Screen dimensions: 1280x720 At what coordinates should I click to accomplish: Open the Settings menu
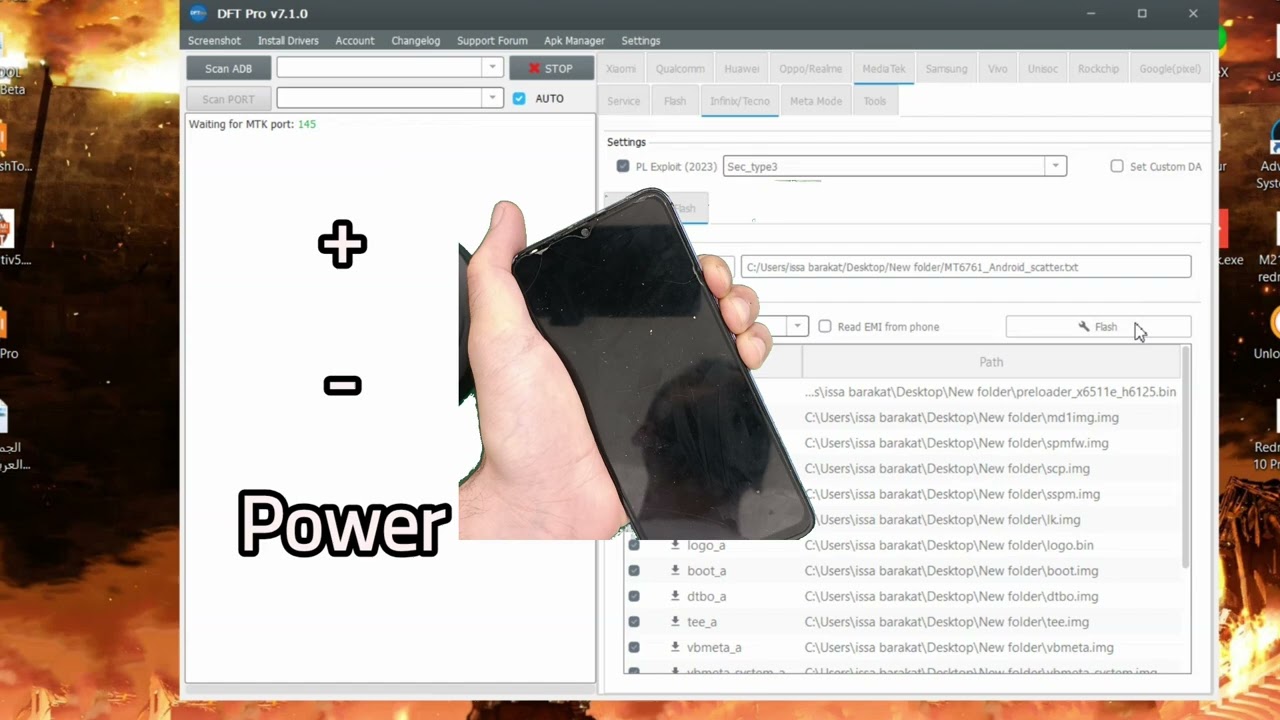(641, 41)
